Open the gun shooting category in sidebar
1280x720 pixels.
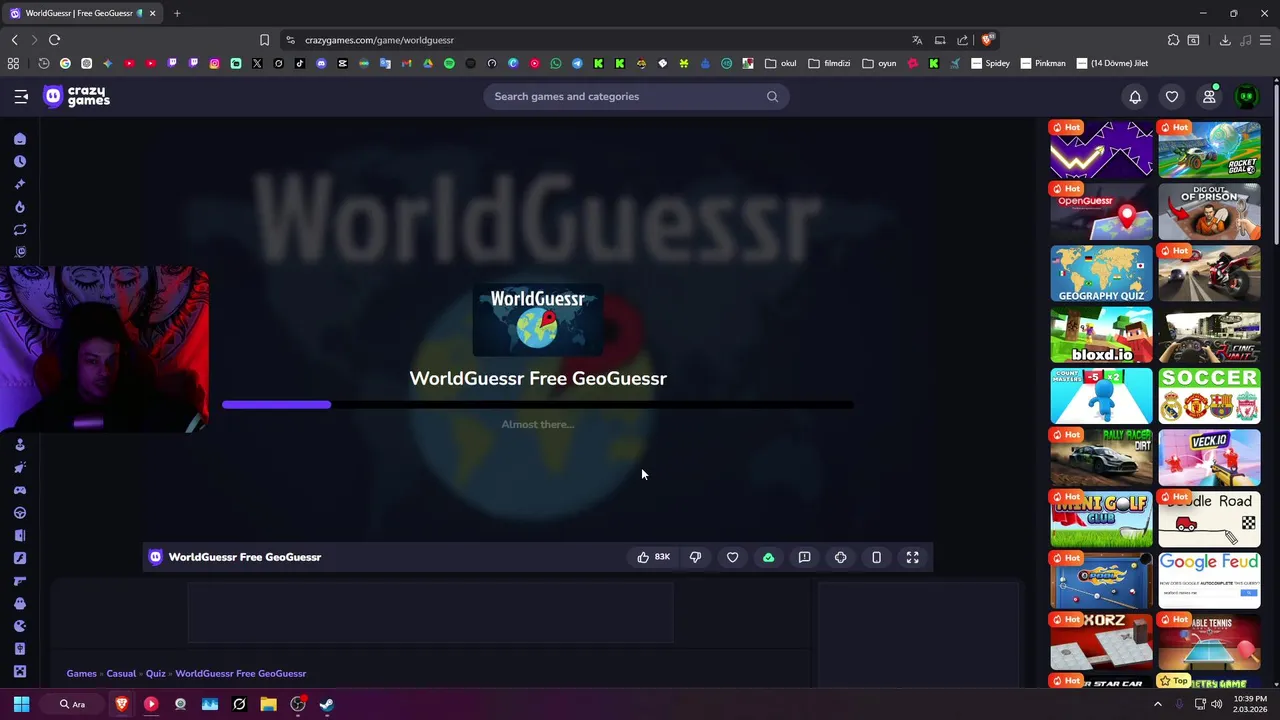(x=20, y=581)
